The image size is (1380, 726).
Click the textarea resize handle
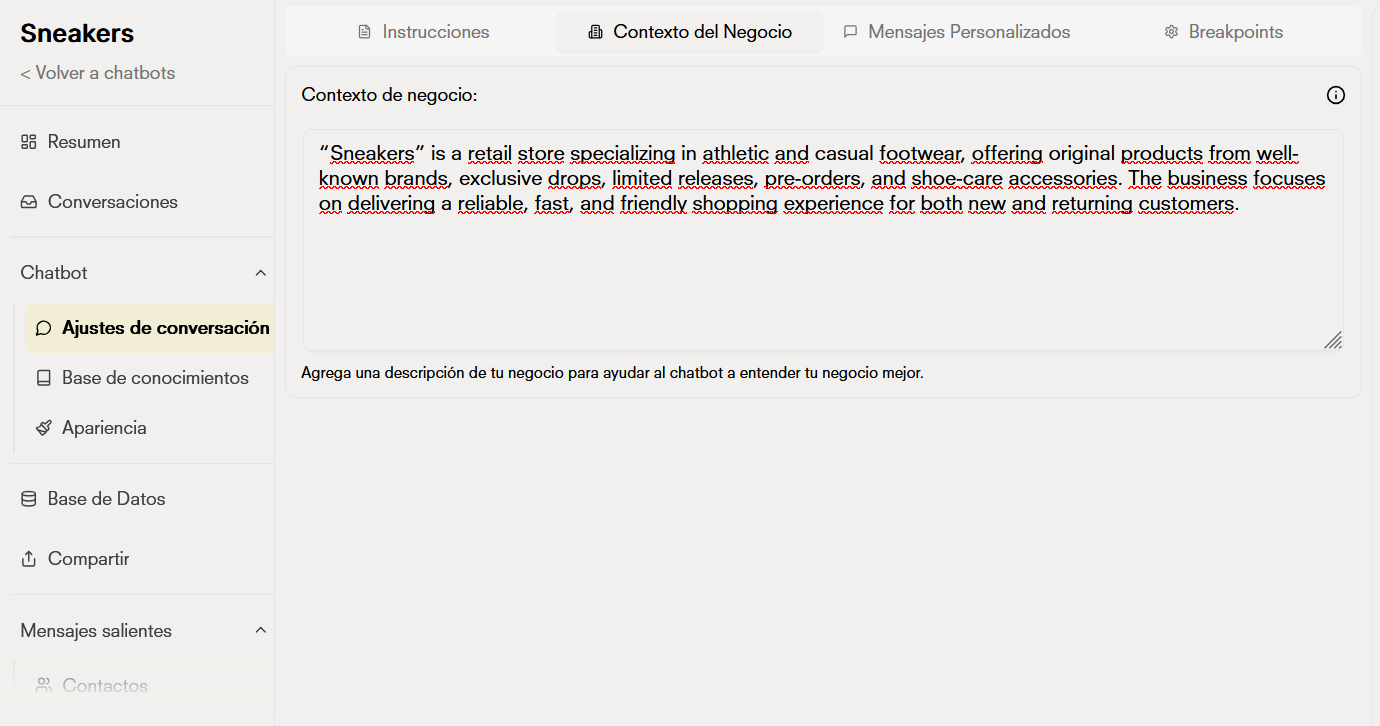1334,340
